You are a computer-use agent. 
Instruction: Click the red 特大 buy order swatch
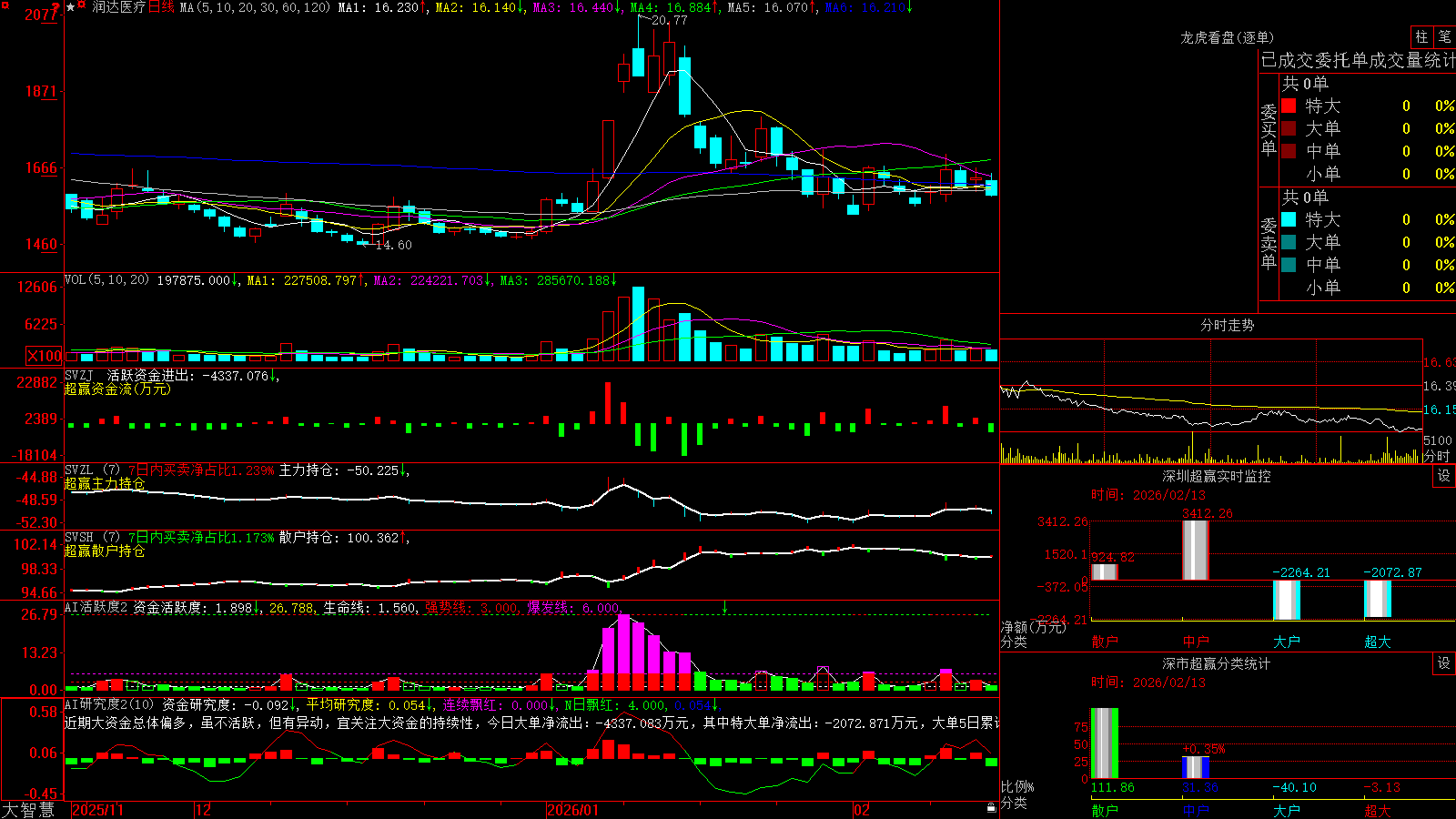1289,106
